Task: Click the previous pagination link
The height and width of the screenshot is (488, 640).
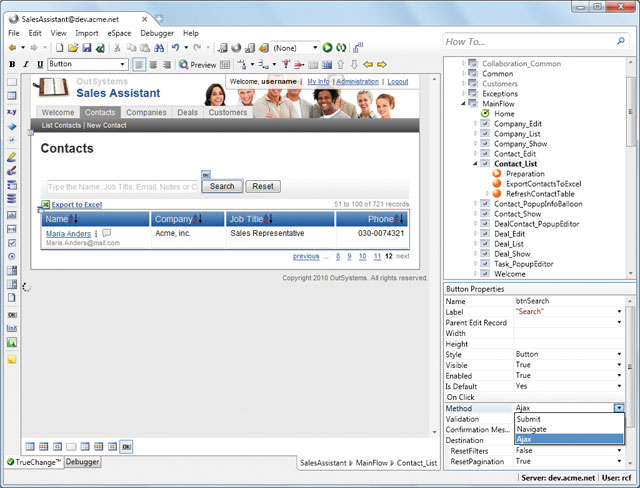Action: [x=306, y=256]
